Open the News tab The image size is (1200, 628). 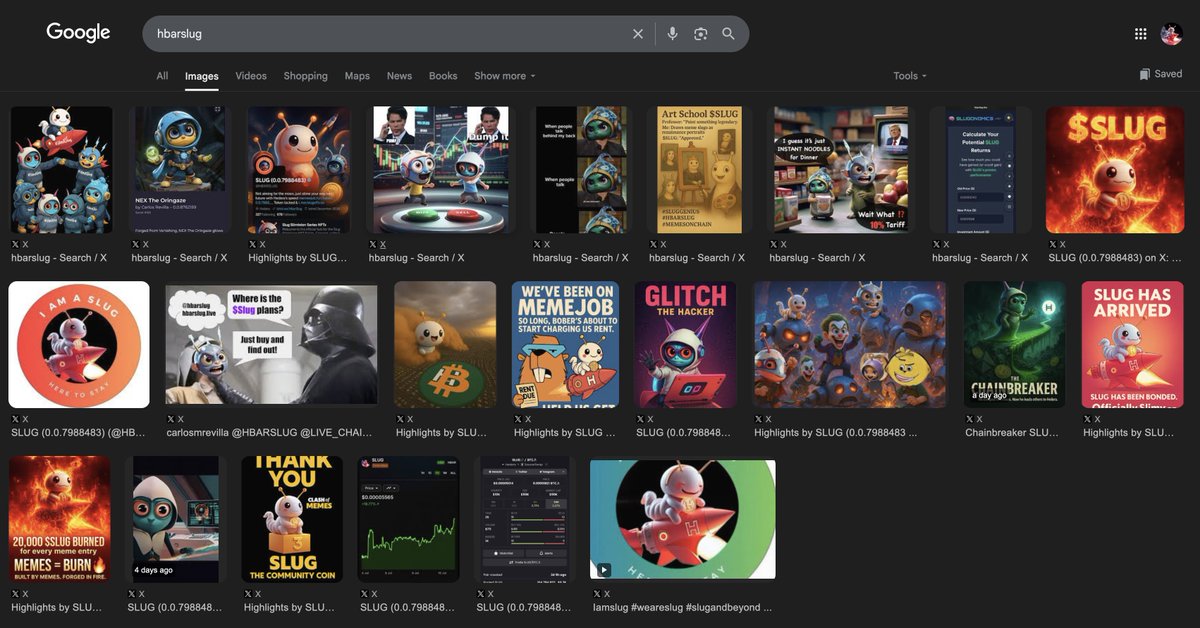399,76
